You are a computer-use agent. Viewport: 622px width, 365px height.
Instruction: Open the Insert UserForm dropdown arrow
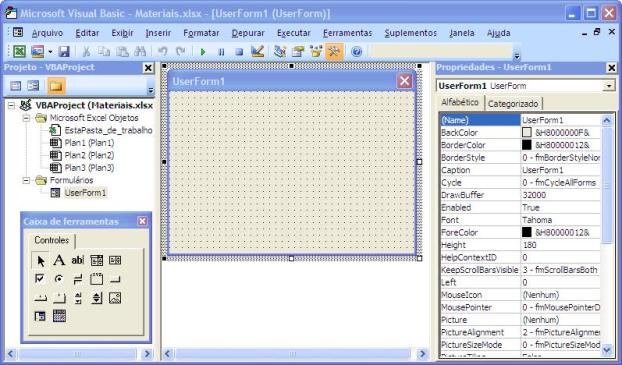[x=50, y=52]
